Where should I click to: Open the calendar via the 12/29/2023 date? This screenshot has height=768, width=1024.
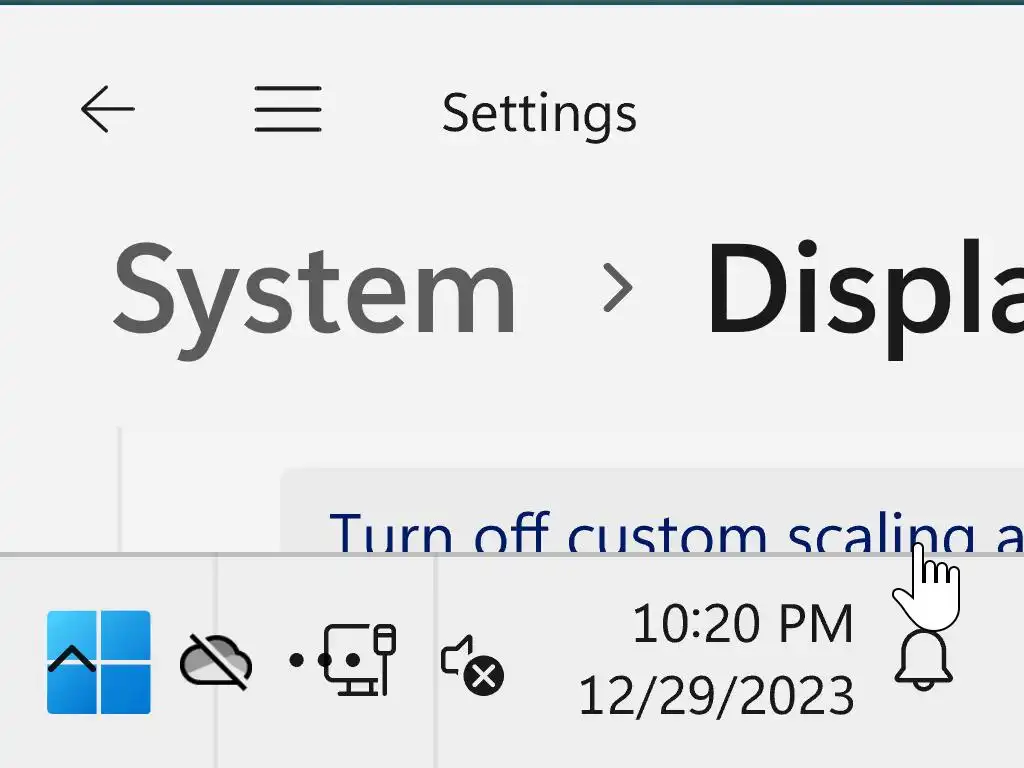point(716,696)
